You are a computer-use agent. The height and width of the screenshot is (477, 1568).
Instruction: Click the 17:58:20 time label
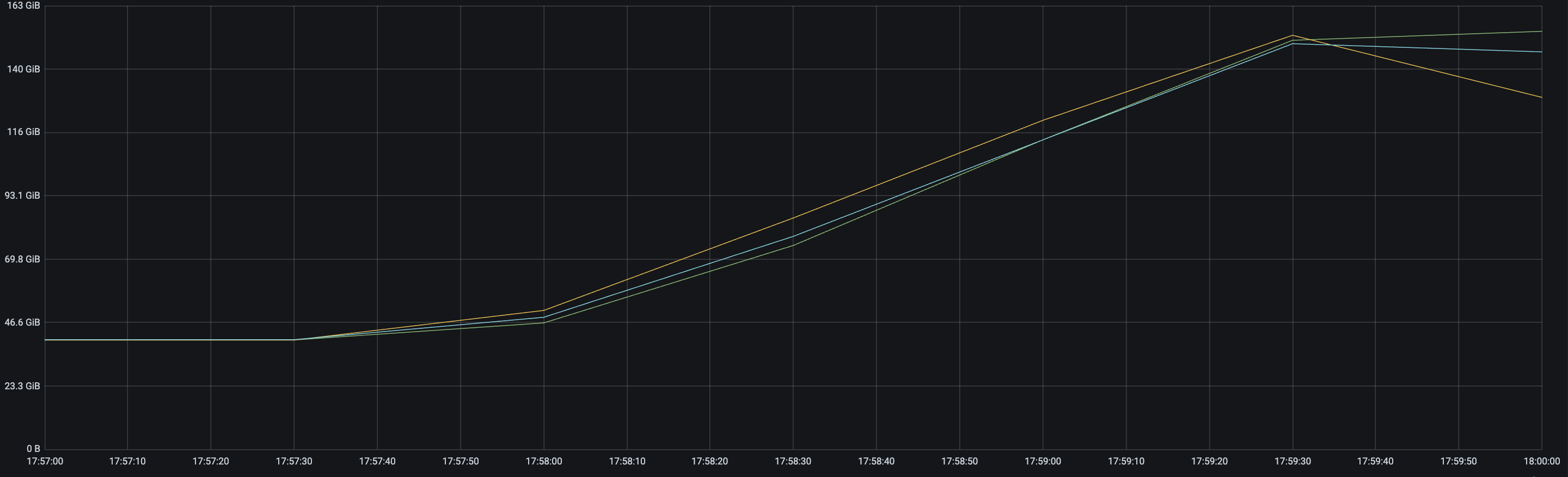710,461
